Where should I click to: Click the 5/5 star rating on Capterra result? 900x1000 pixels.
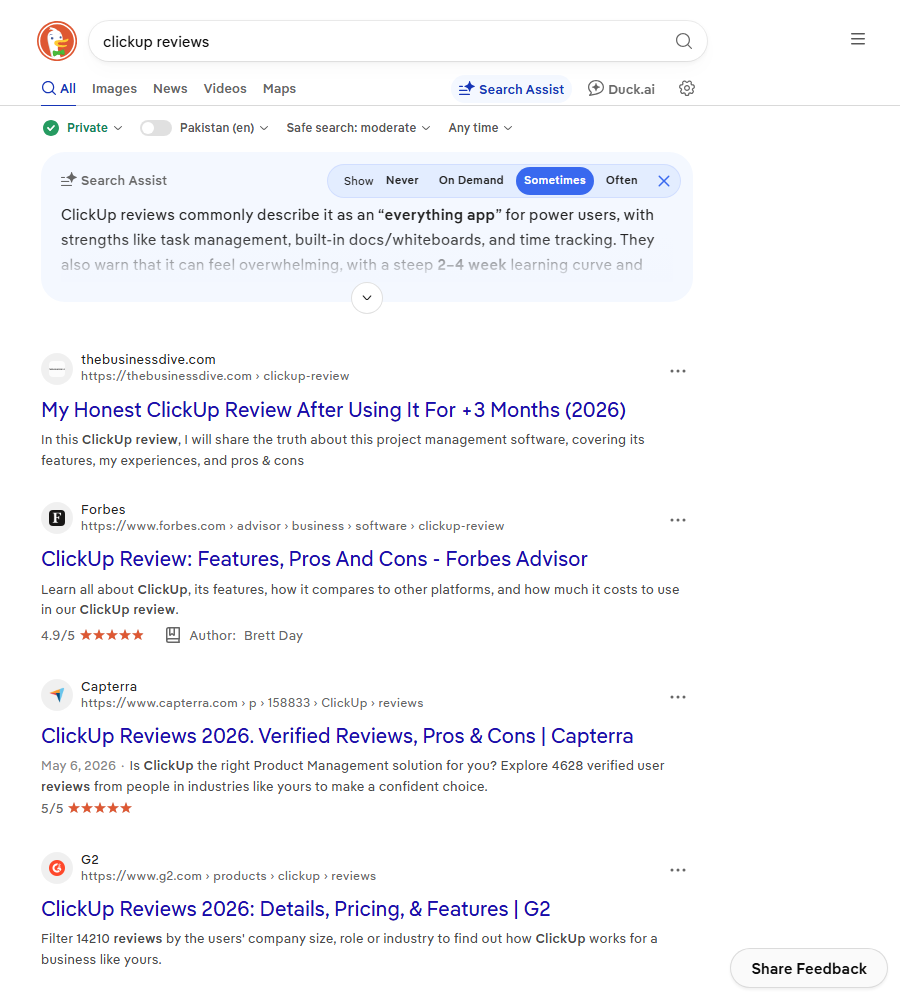click(x=87, y=809)
